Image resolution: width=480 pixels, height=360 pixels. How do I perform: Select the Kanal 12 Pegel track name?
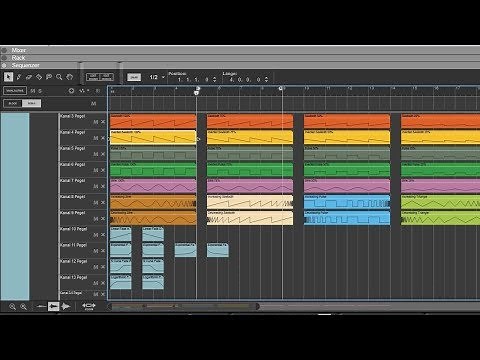[x=73, y=261]
